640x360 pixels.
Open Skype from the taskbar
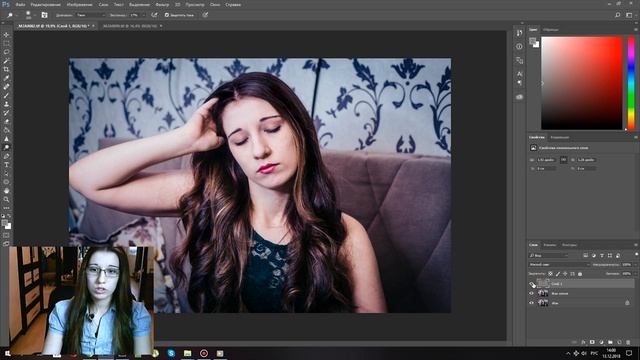(171, 353)
